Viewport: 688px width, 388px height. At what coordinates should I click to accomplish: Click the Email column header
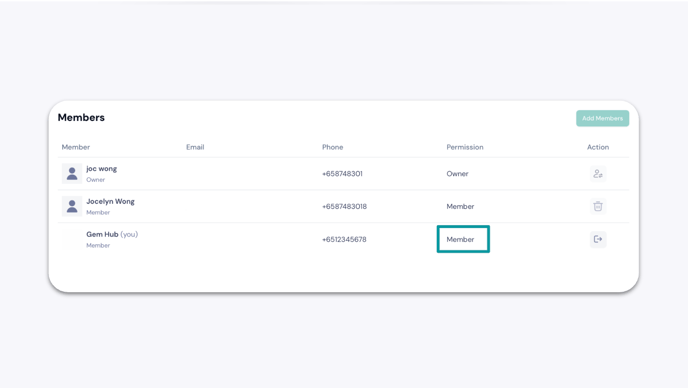pyautogui.click(x=195, y=147)
